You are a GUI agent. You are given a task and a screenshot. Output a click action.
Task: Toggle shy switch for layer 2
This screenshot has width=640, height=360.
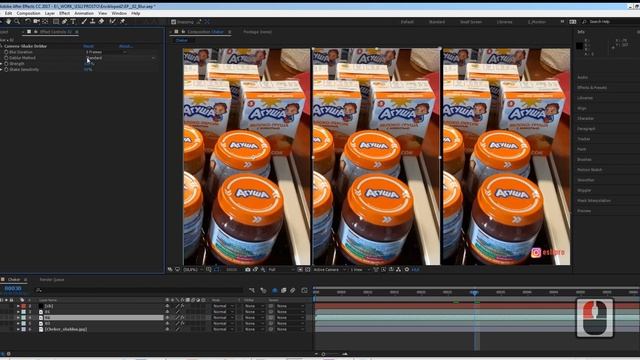pyautogui.click(x=167, y=306)
